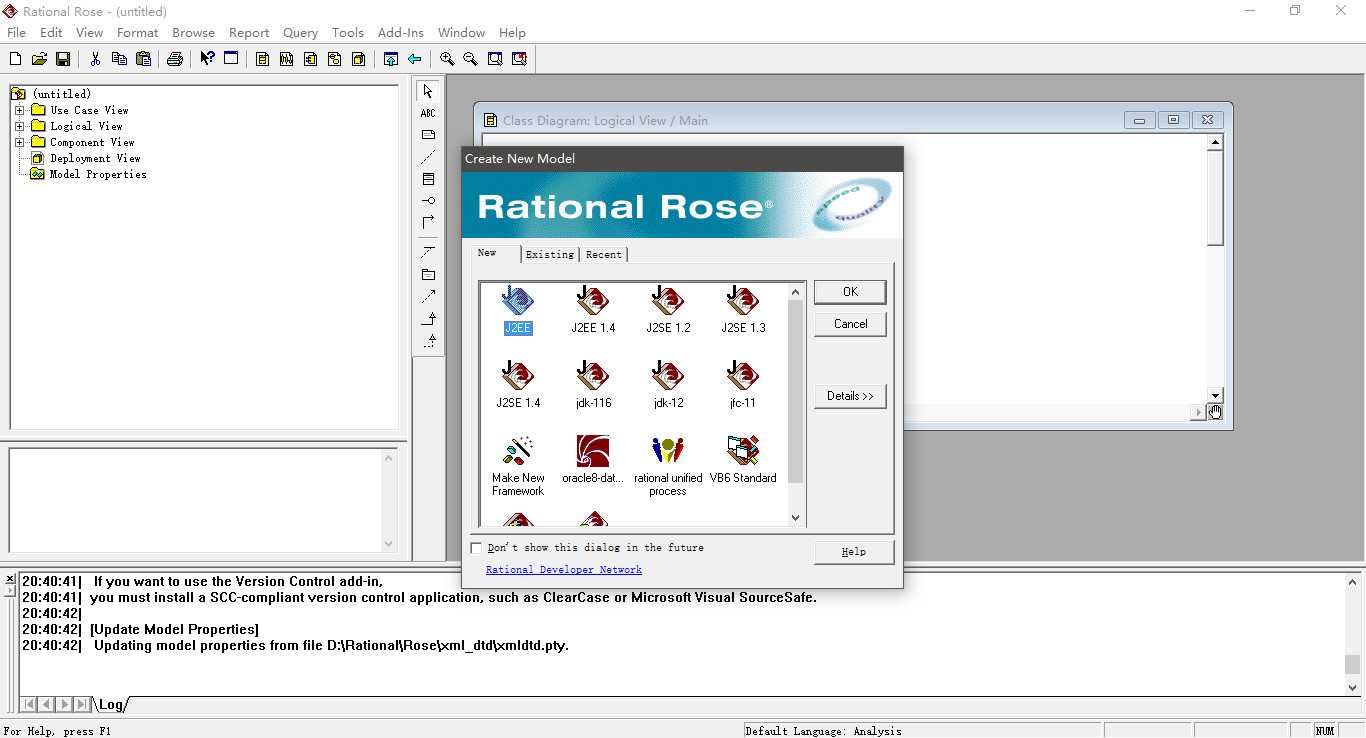Click the Open model folder icon
Viewport: 1366px width, 738px height.
(x=39, y=59)
